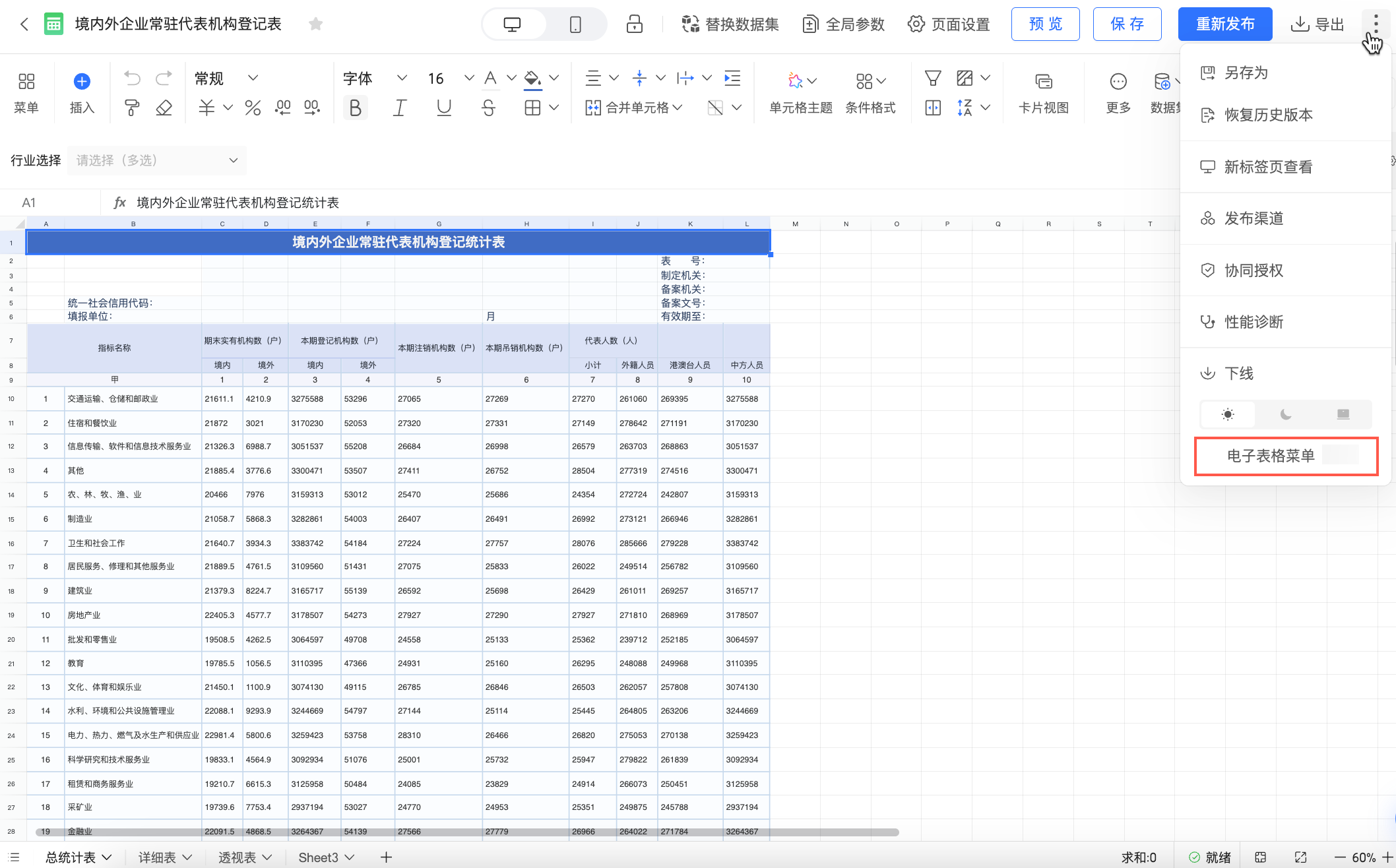Switch to mobile phone layout

(575, 24)
